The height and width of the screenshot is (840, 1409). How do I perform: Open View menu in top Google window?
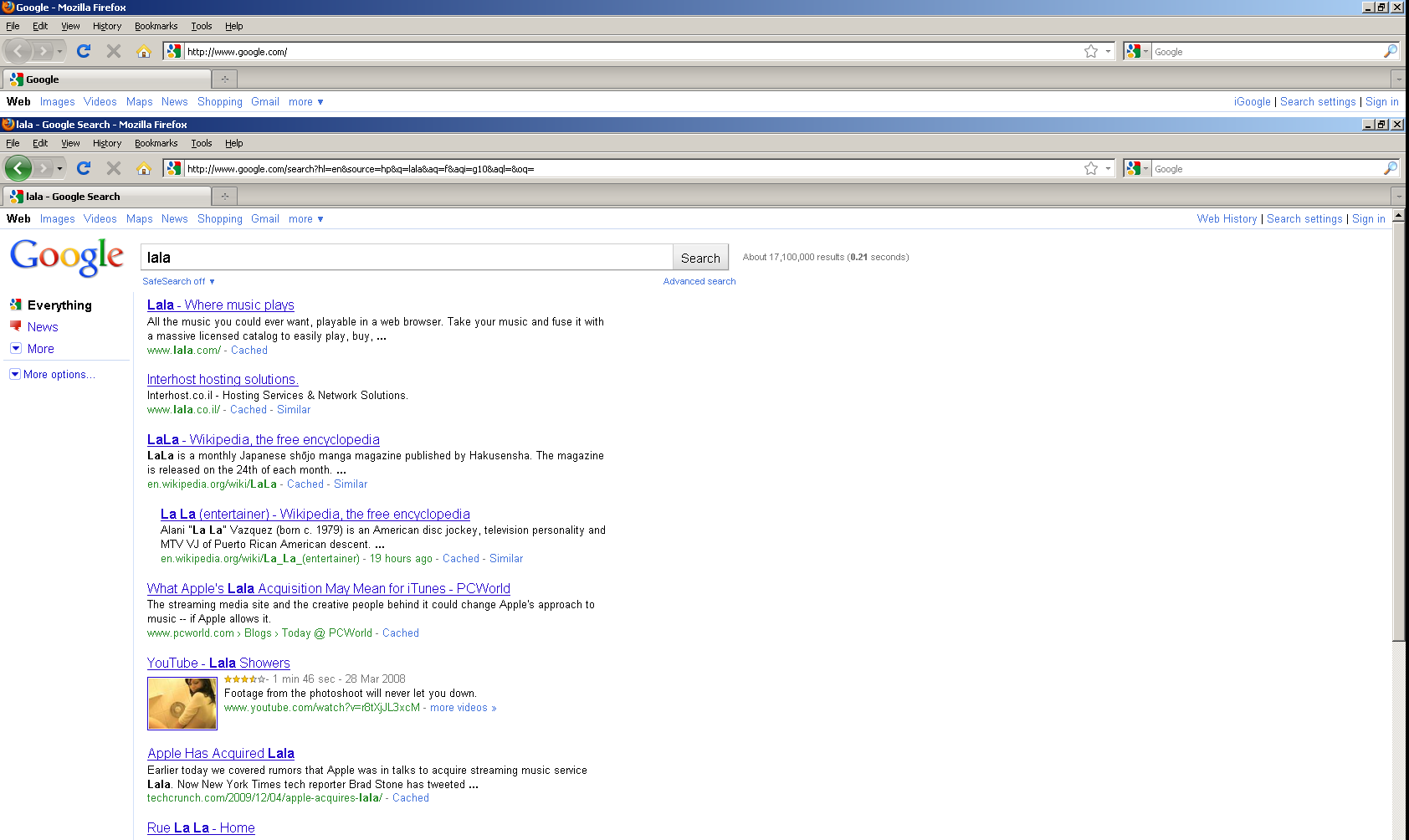tap(70, 26)
